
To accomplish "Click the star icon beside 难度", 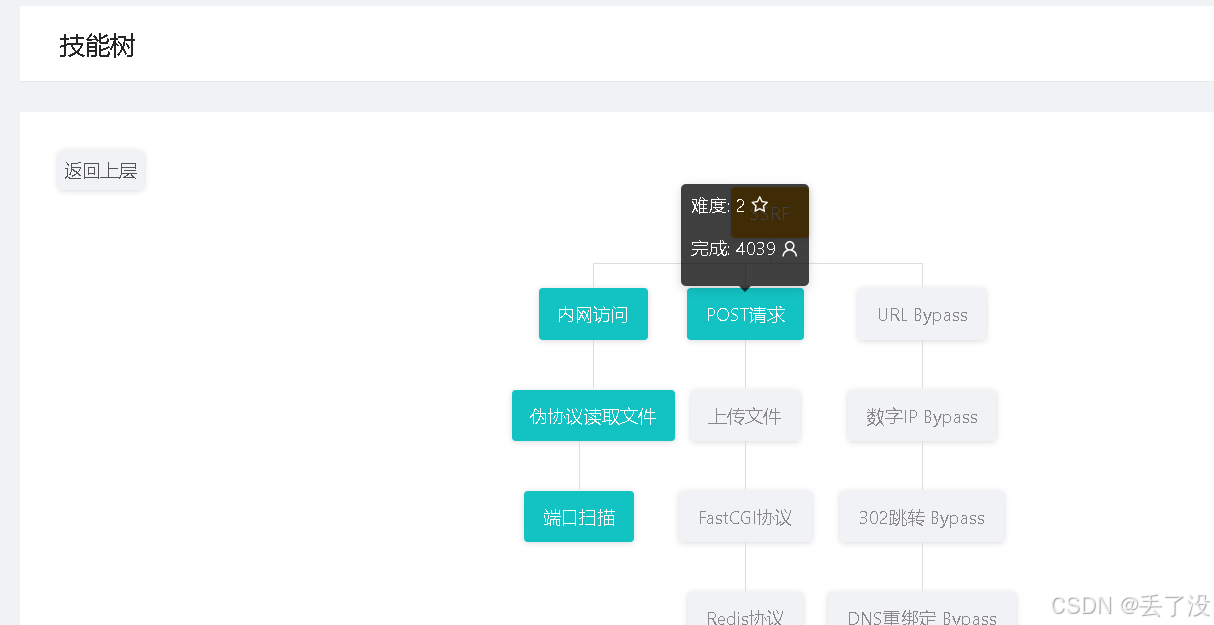I will click(759, 205).
